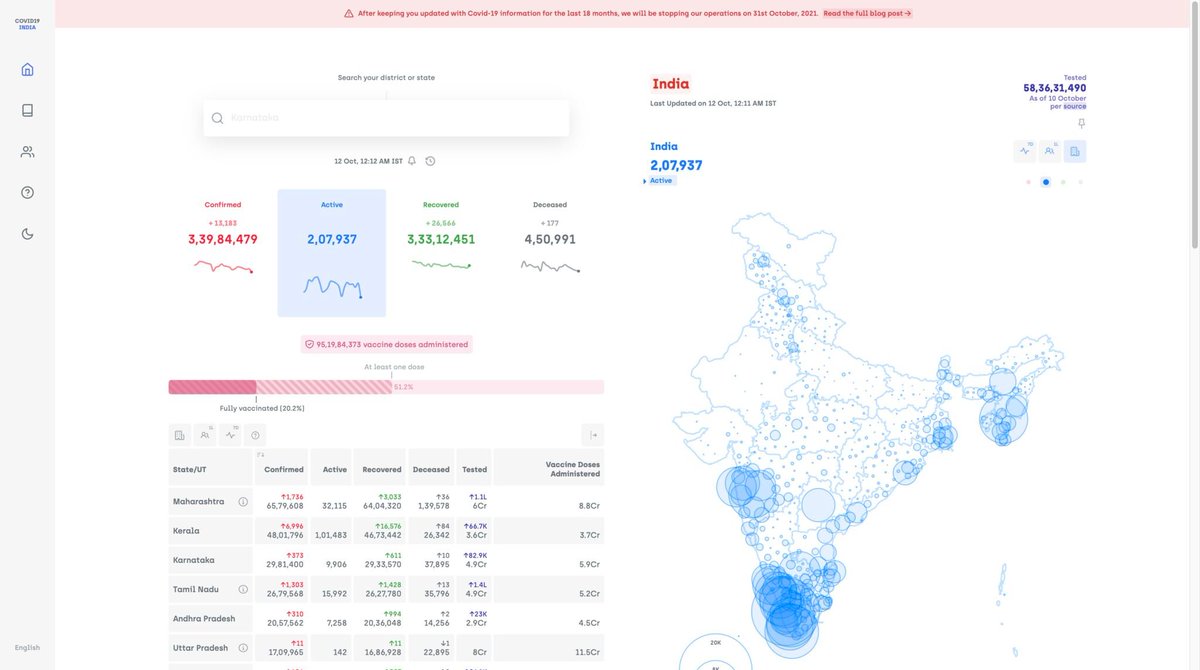Image resolution: width=1200 pixels, height=670 pixels.
Task: Toggle the map's district view icon
Action: coord(1075,151)
